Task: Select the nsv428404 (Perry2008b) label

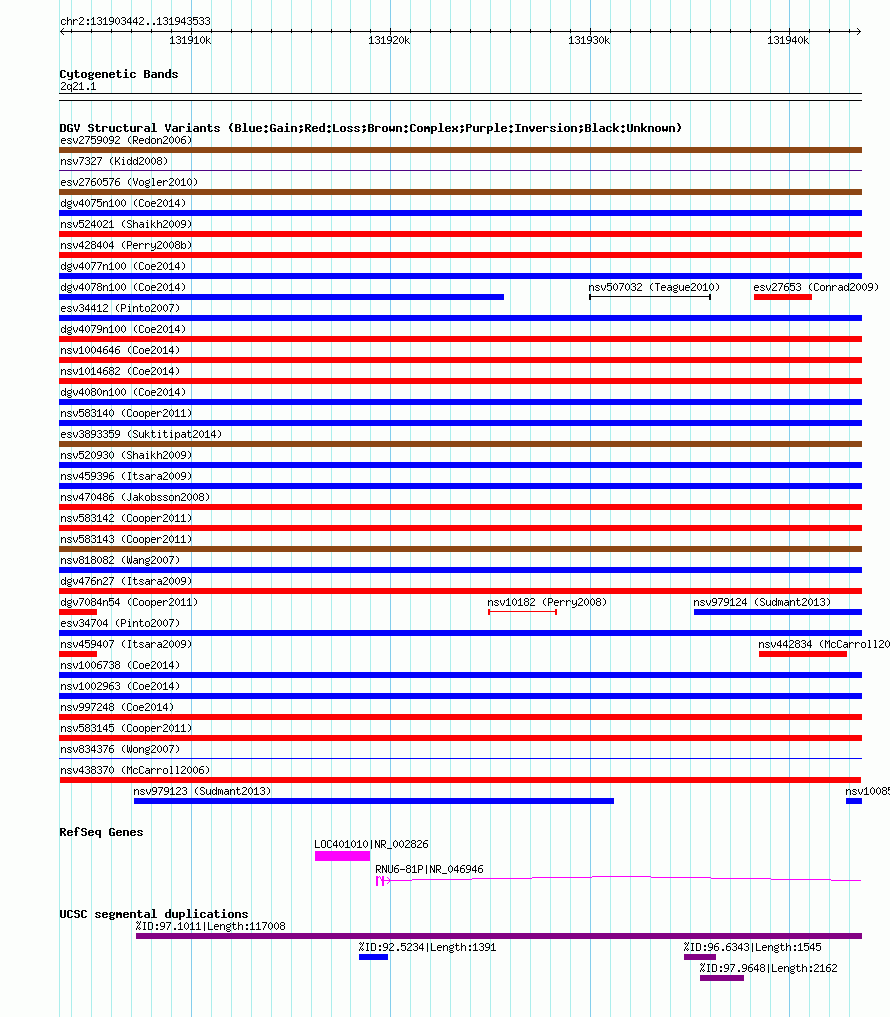Action: point(126,245)
